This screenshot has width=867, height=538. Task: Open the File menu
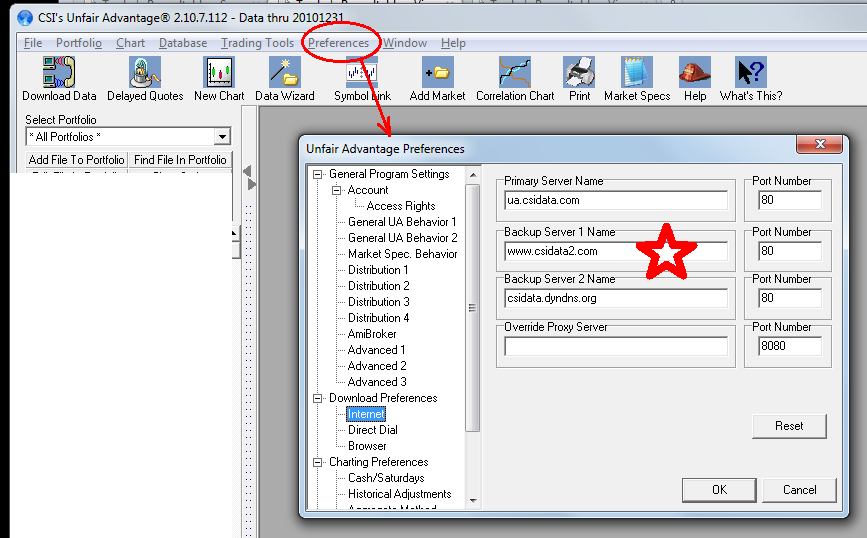click(33, 43)
